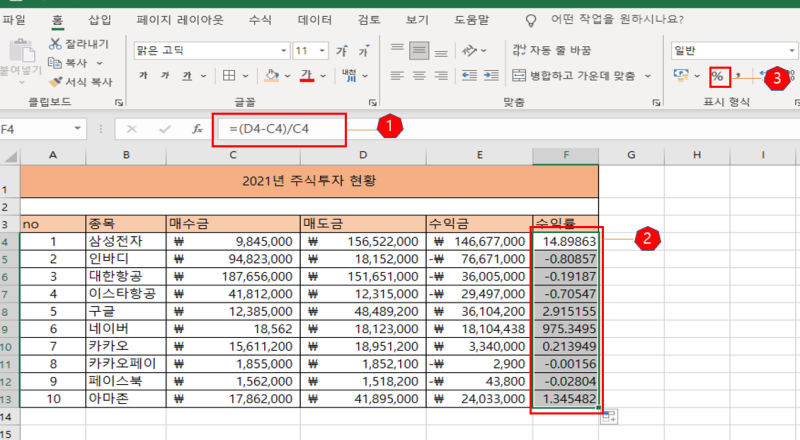Switch to the 삽입 (Insert) tab

(x=99, y=20)
